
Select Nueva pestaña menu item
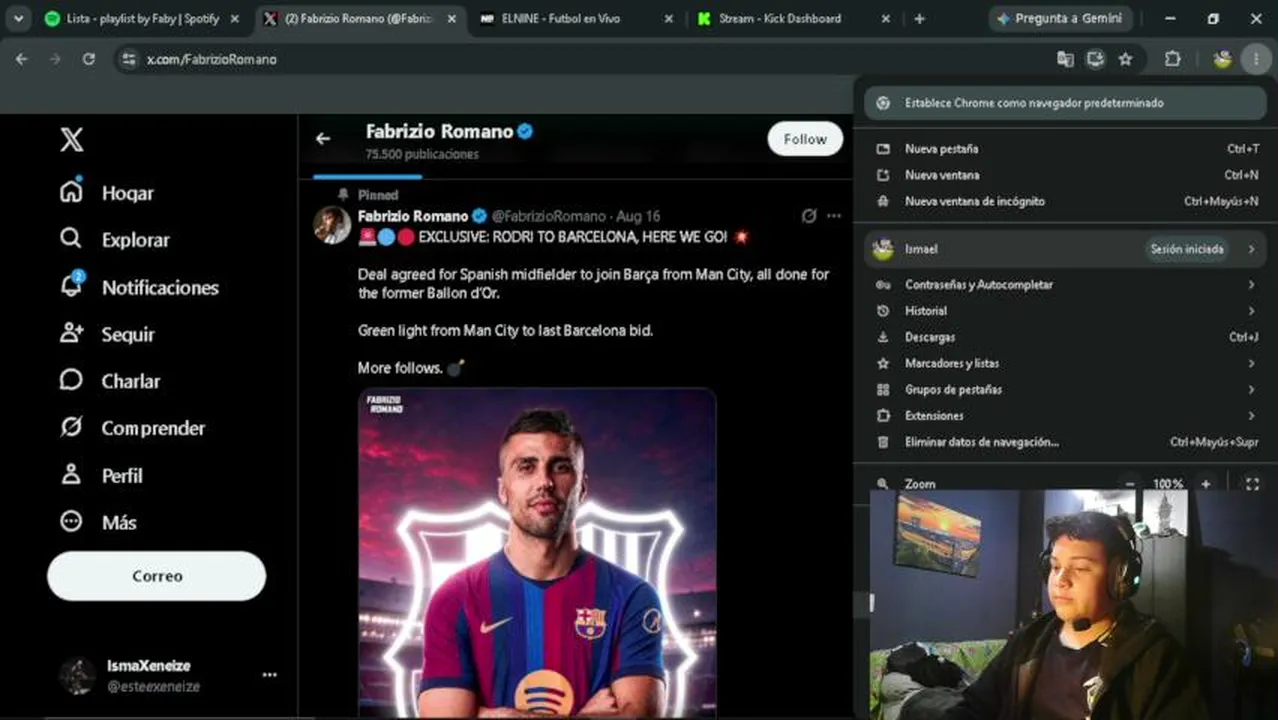click(1065, 149)
